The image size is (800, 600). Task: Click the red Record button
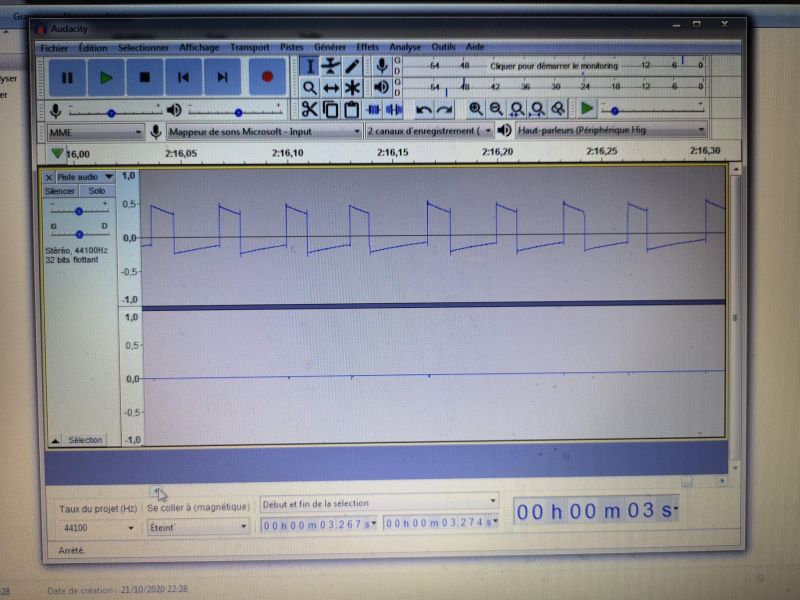(266, 76)
